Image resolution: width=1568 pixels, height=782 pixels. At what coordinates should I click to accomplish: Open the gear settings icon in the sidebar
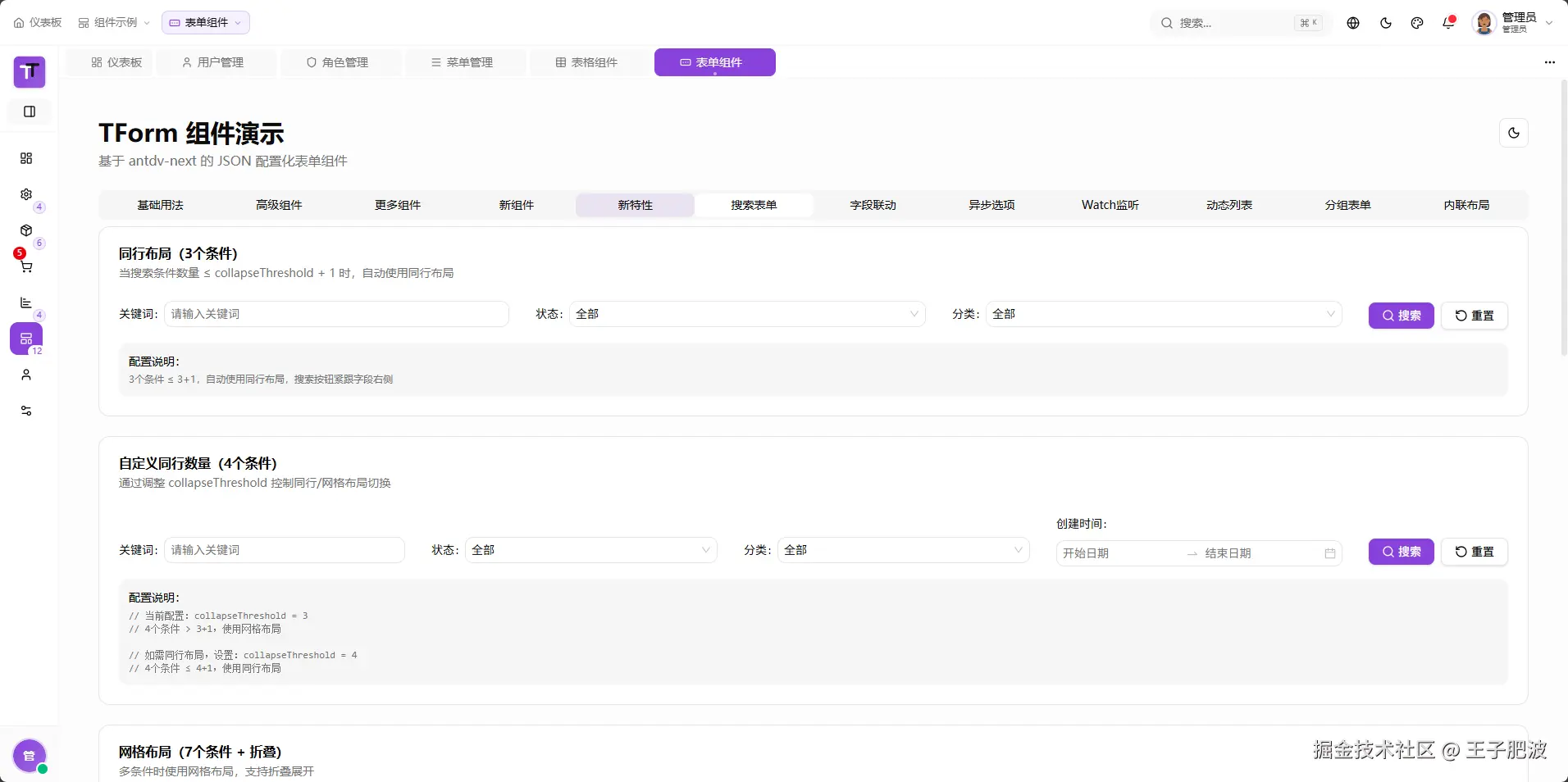tap(26, 194)
